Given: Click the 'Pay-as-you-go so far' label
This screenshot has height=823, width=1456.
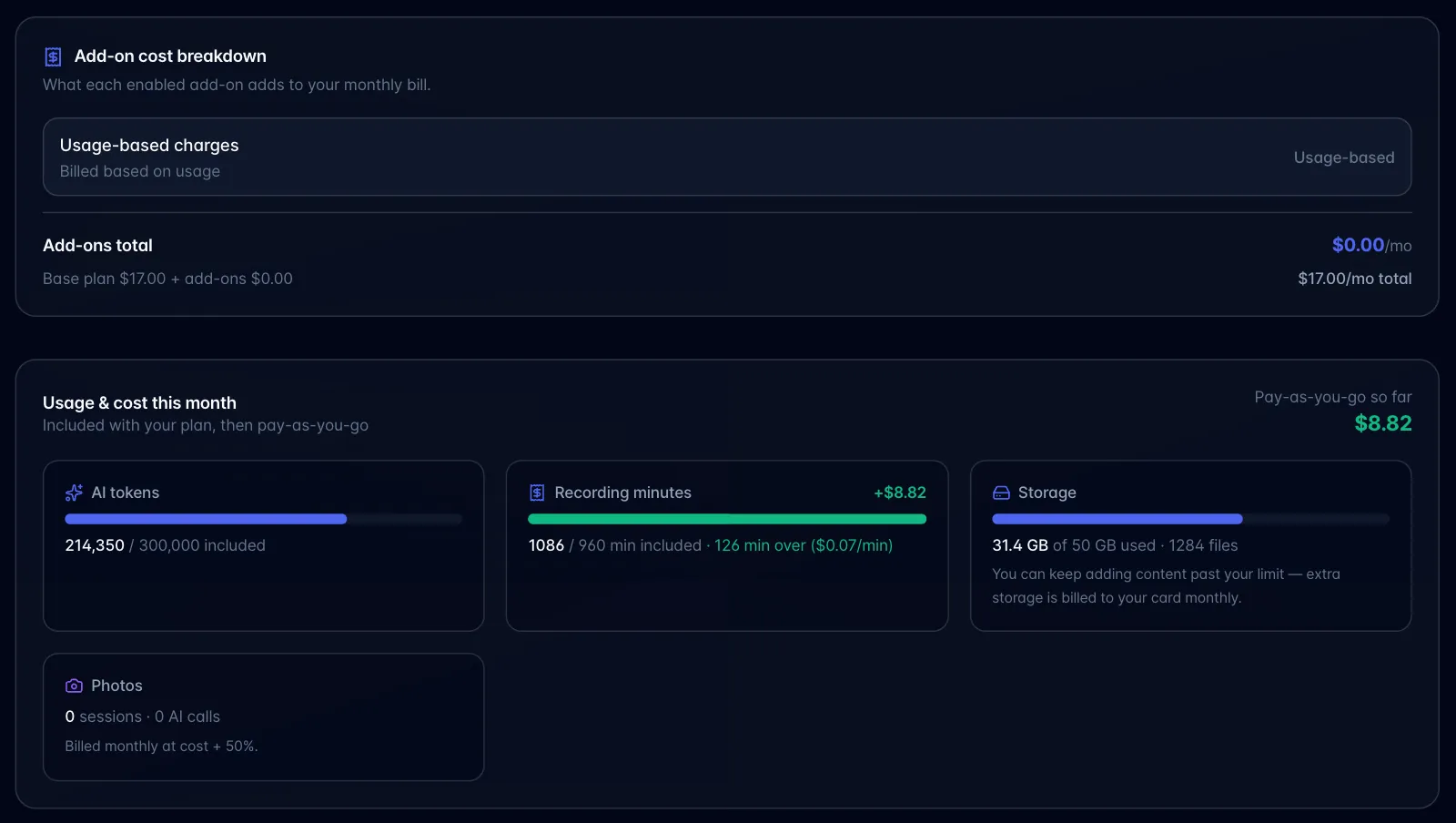Looking at the screenshot, I should 1333,397.
